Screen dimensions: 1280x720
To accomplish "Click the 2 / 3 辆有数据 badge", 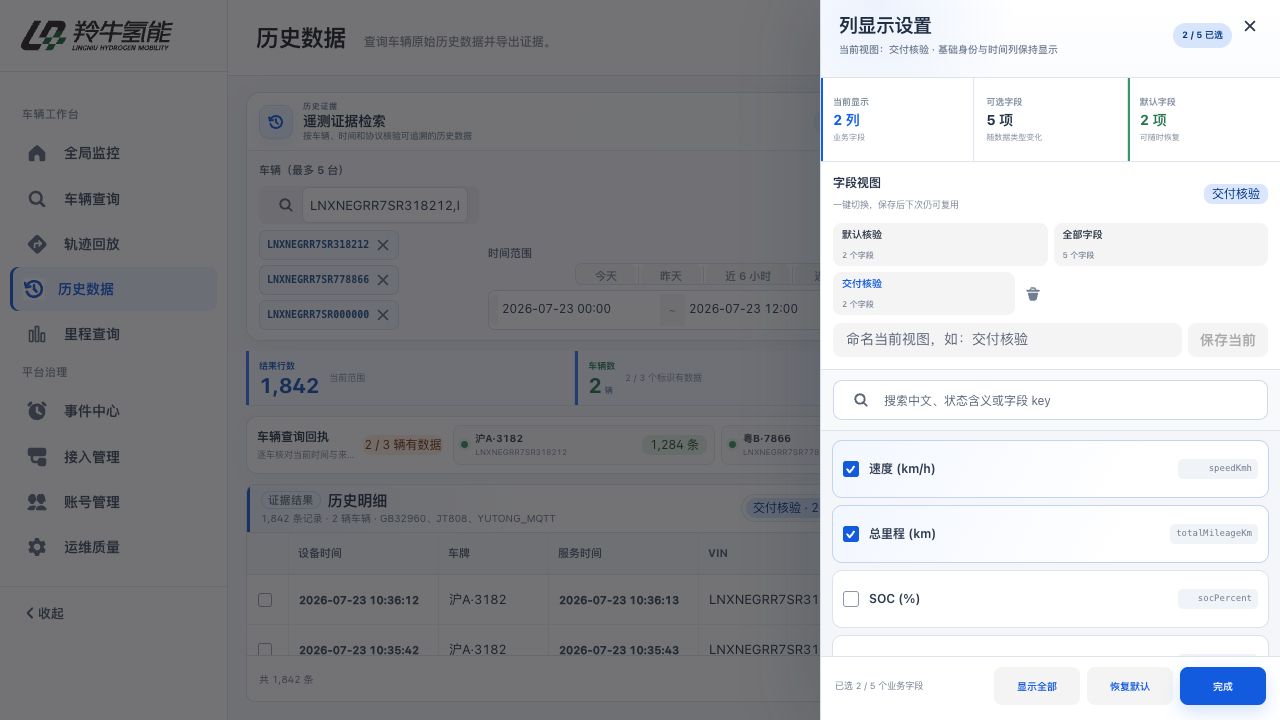I will pyautogui.click(x=403, y=445).
